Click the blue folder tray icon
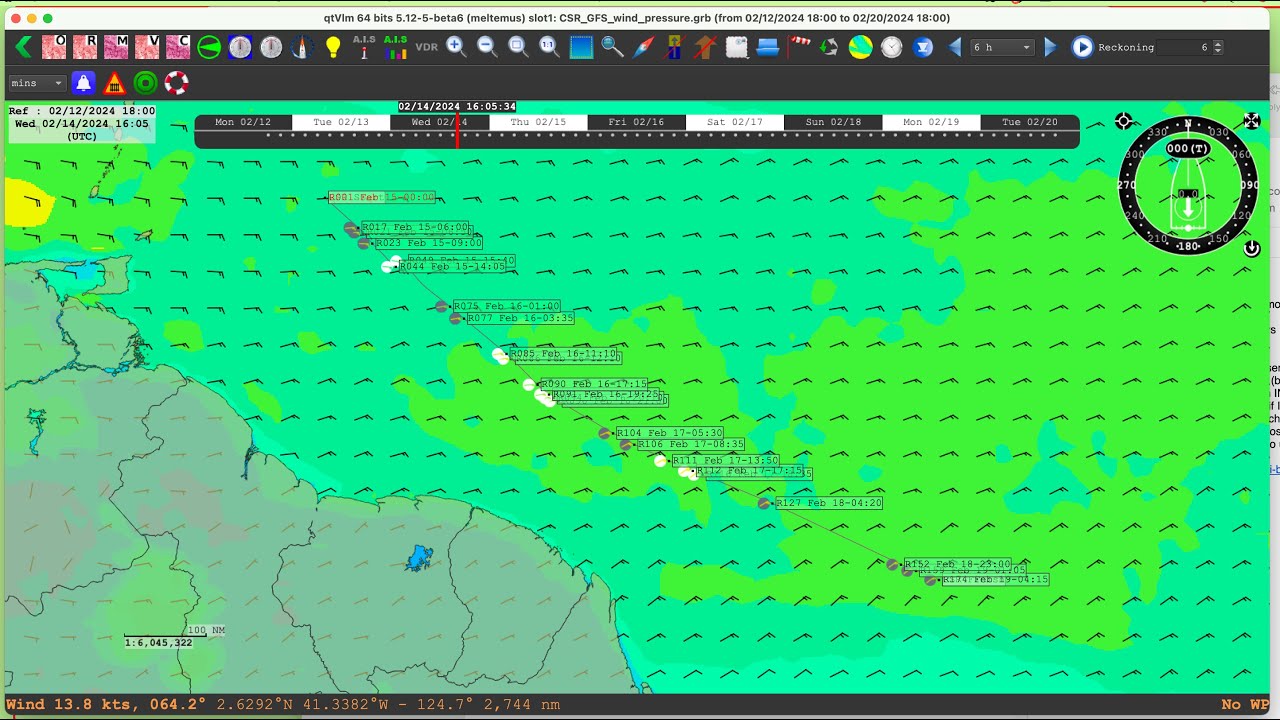 click(768, 47)
